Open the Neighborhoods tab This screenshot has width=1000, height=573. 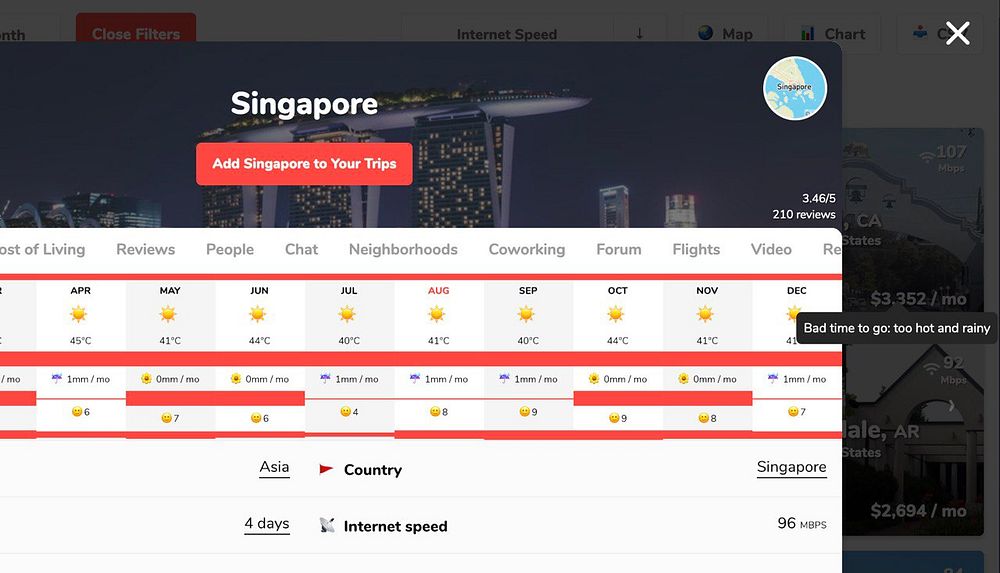point(403,249)
